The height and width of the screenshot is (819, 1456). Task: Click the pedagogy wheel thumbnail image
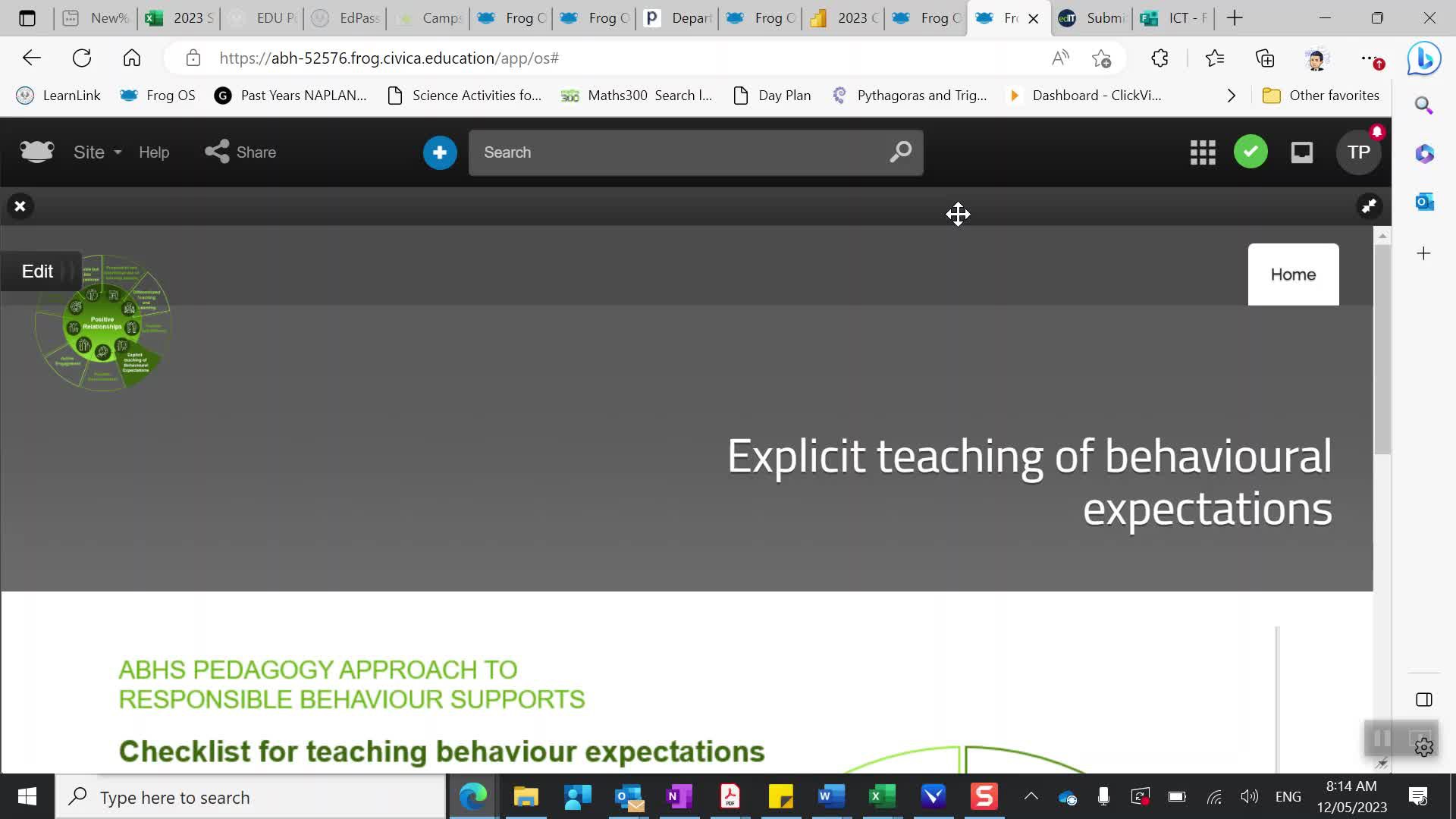(103, 326)
